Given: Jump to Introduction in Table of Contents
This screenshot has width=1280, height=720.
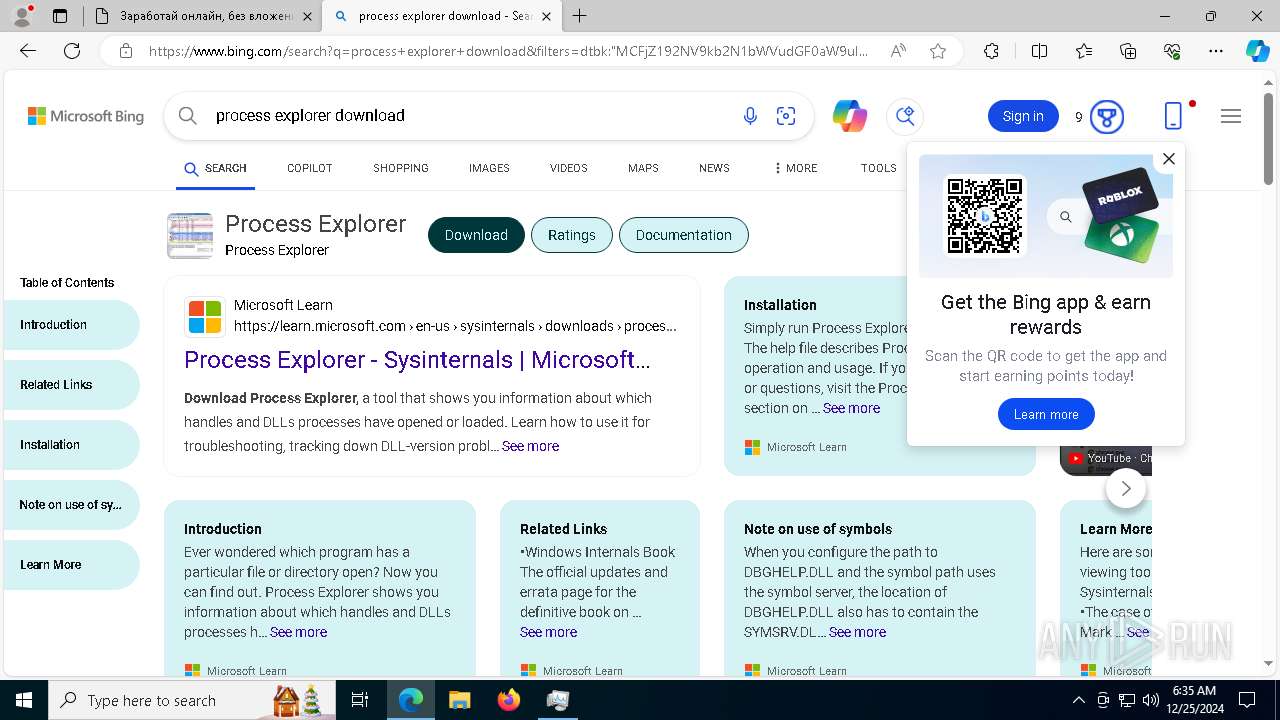Looking at the screenshot, I should point(72,325).
